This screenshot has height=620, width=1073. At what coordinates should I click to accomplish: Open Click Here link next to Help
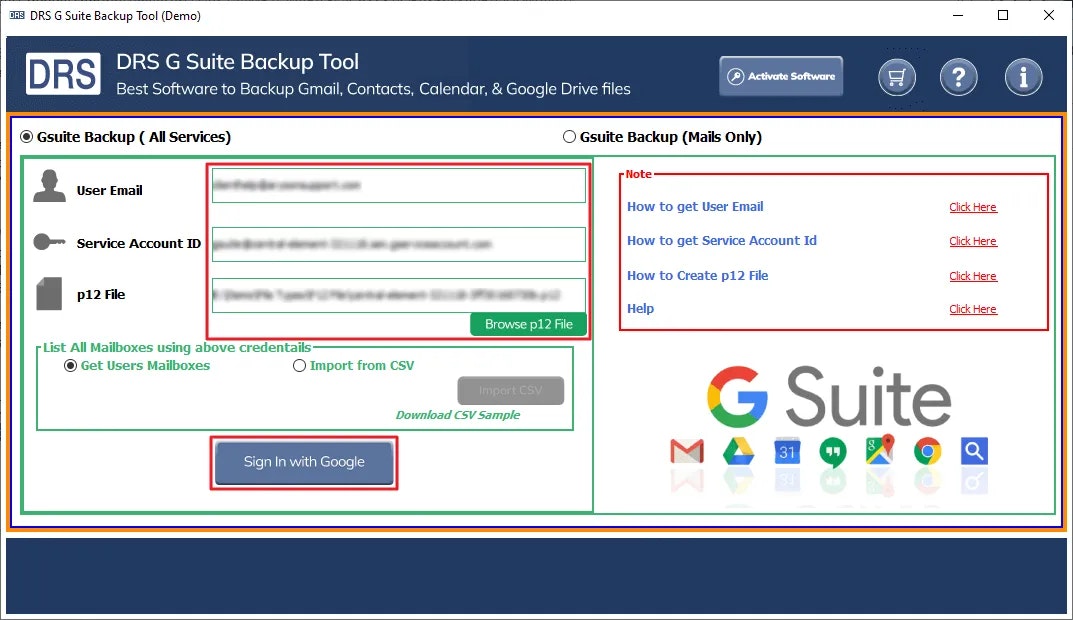click(972, 309)
